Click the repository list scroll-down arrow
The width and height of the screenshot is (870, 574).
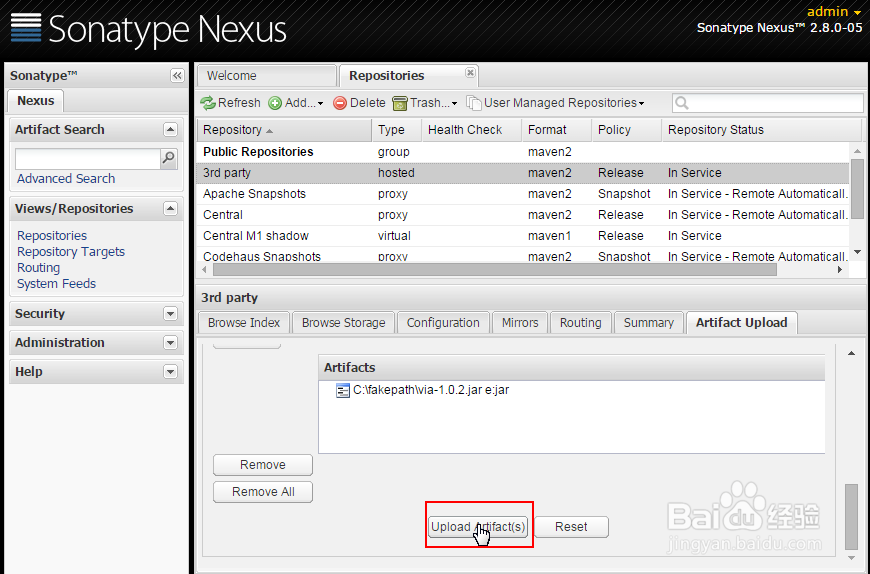(x=857, y=252)
